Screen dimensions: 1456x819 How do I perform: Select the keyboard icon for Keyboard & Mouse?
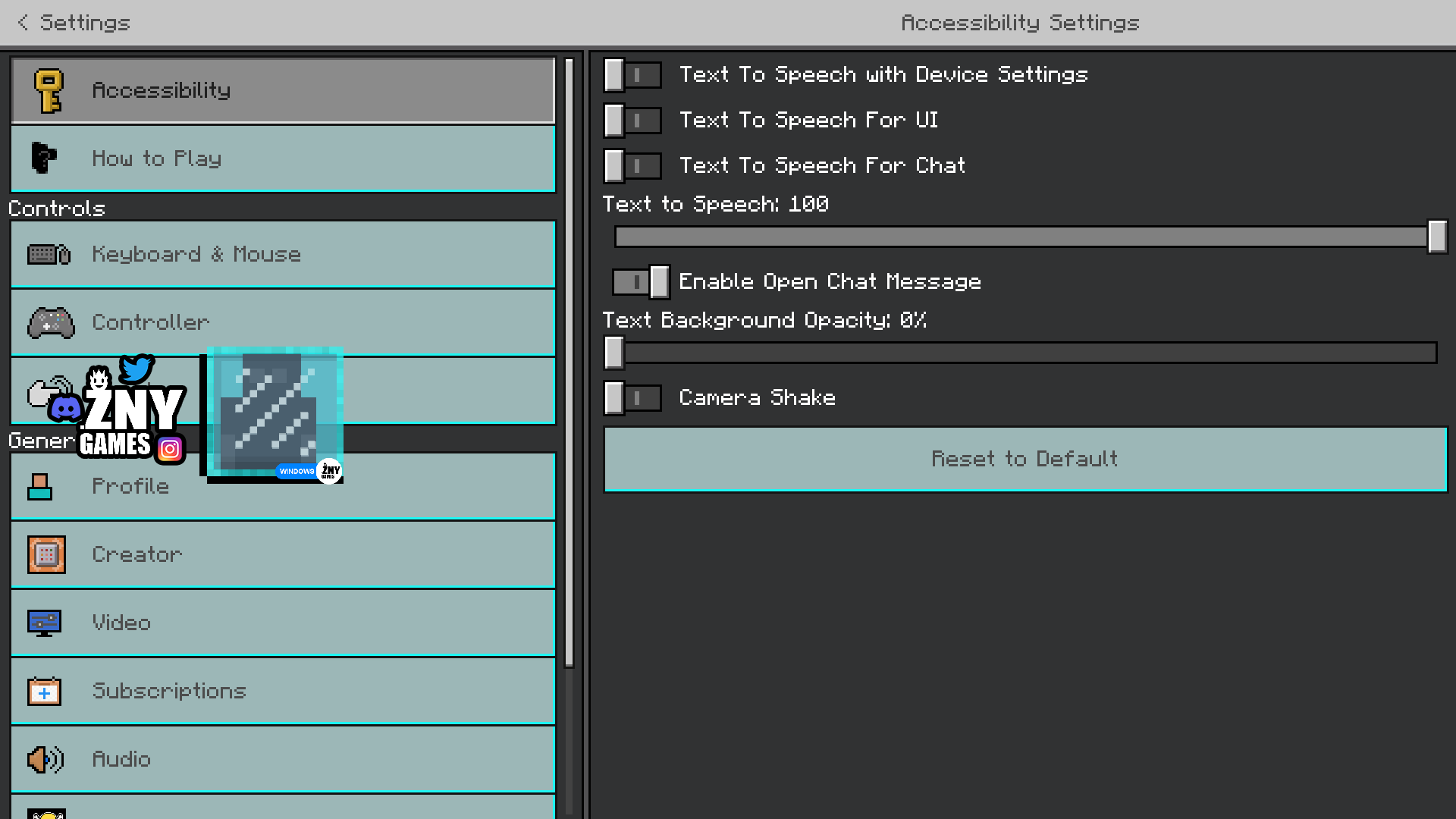(48, 254)
